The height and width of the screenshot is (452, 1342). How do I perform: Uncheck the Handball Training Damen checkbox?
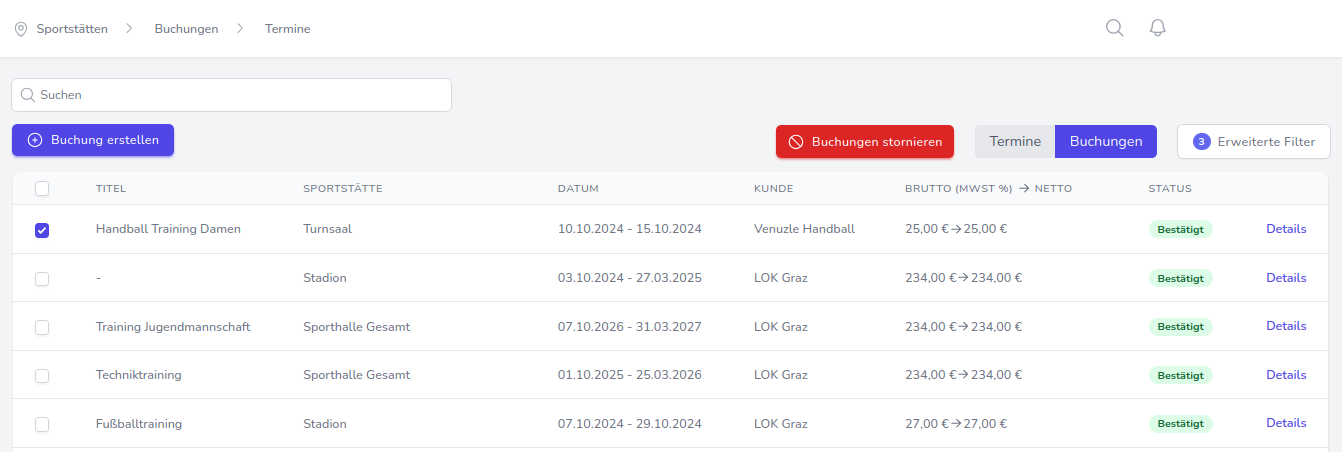(42, 230)
